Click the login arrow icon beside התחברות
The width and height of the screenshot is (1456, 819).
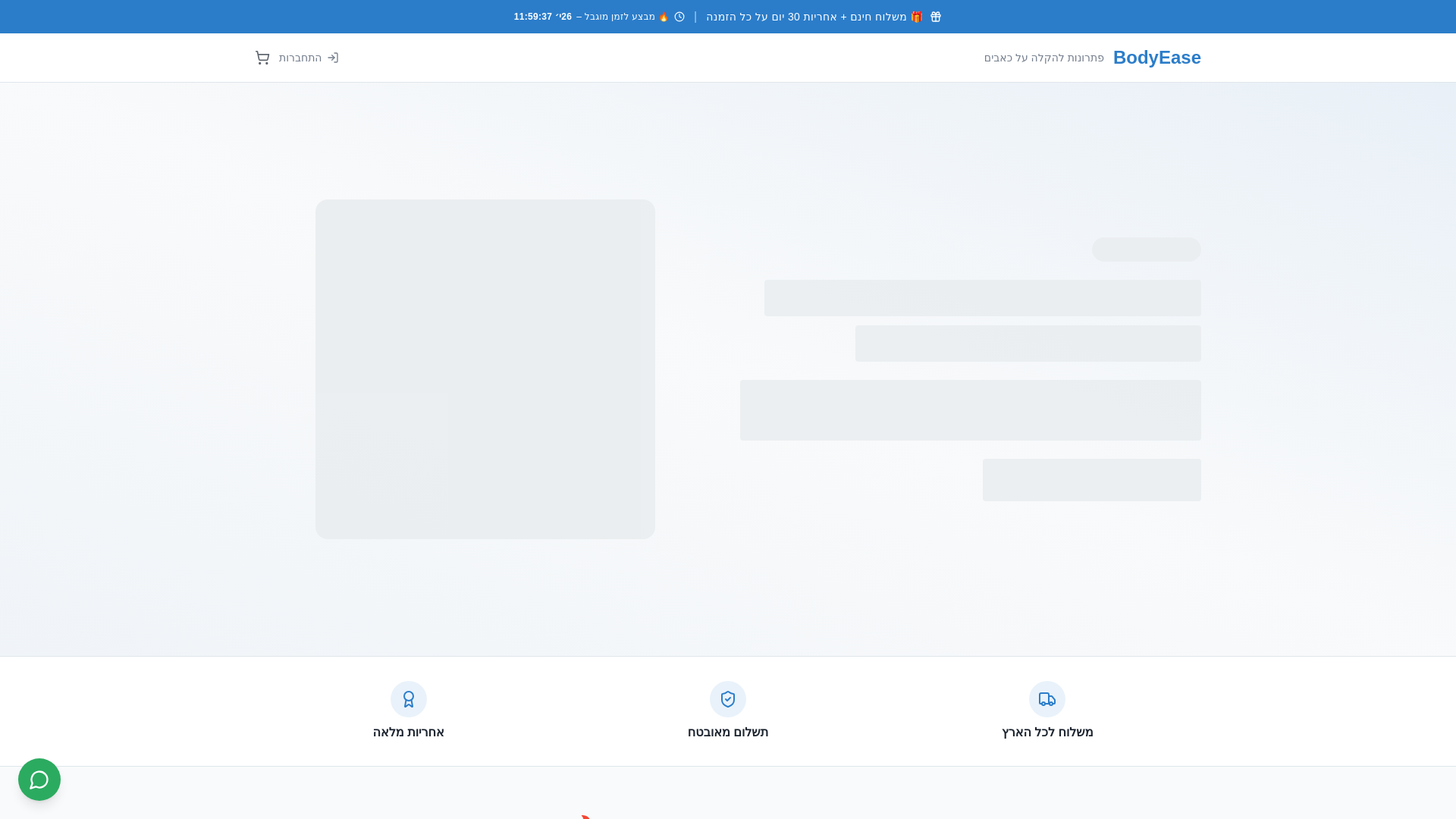tap(333, 58)
